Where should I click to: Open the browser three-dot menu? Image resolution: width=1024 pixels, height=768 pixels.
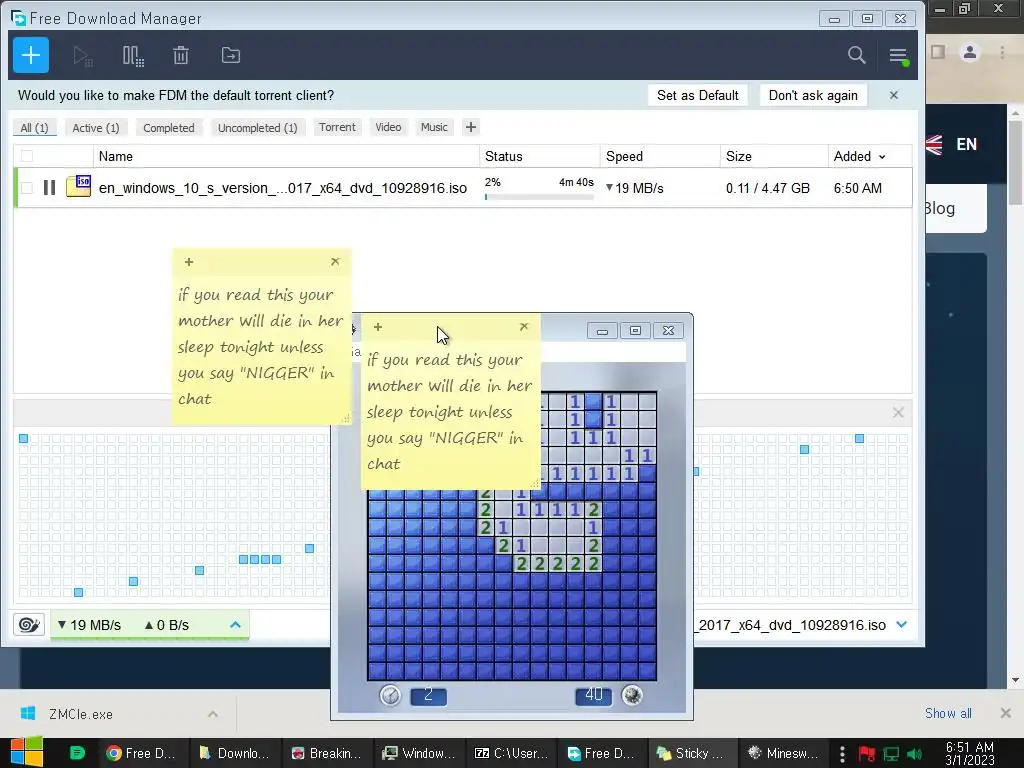(1002, 52)
